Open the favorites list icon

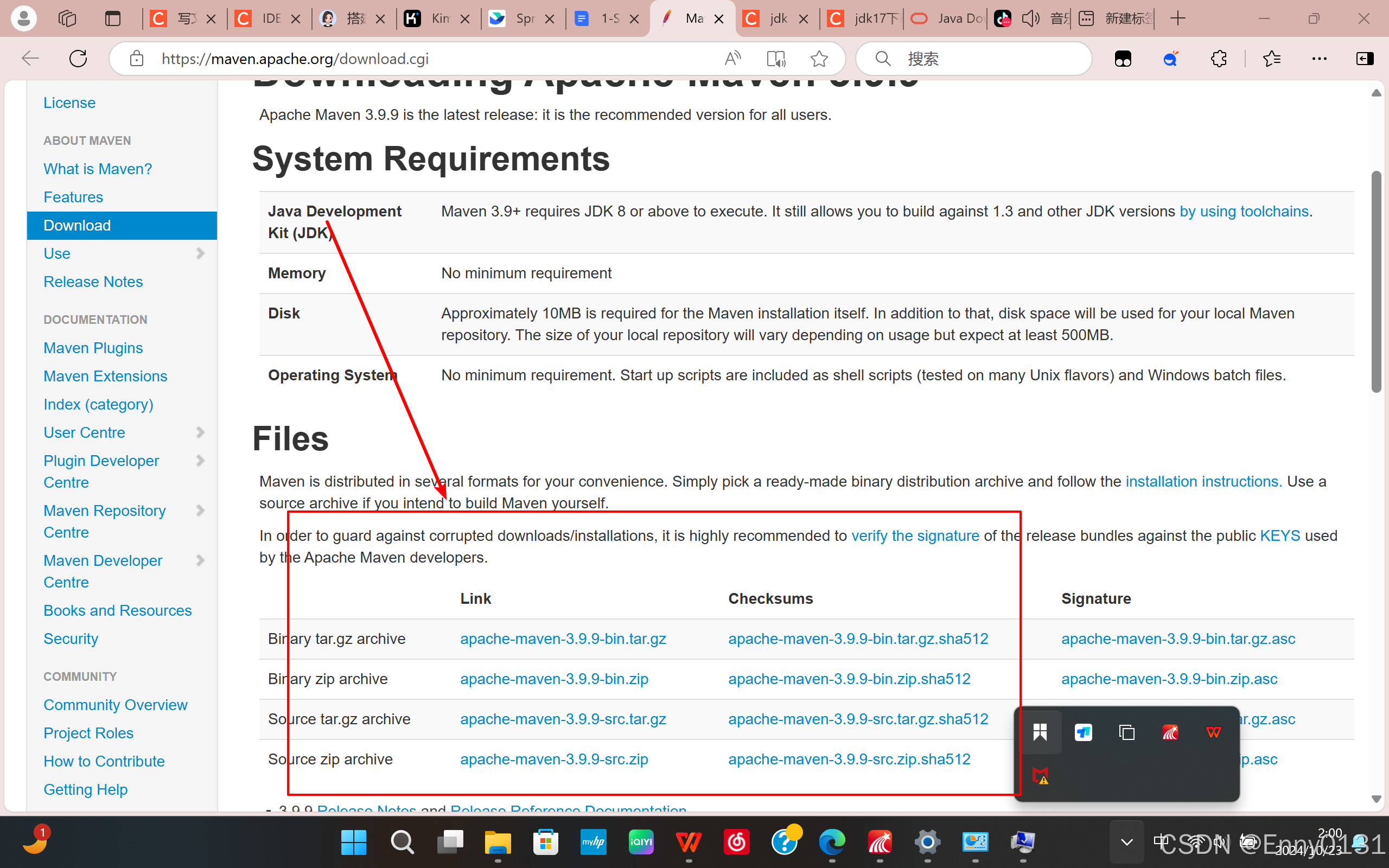[x=1271, y=59]
